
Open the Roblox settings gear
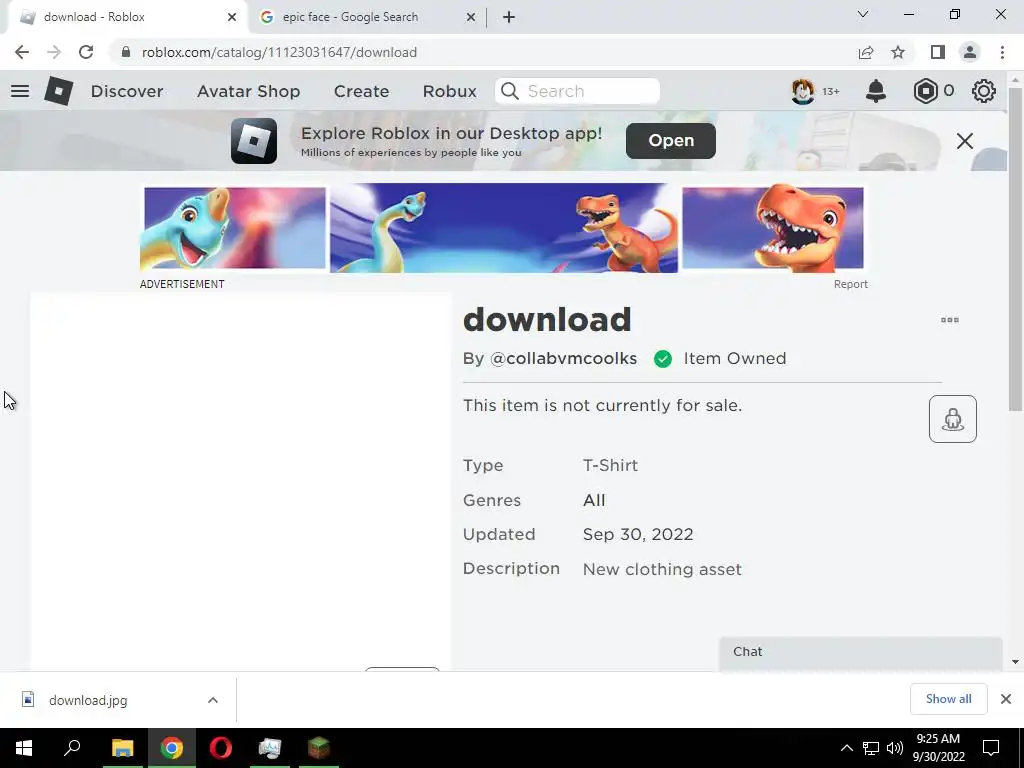click(x=984, y=91)
